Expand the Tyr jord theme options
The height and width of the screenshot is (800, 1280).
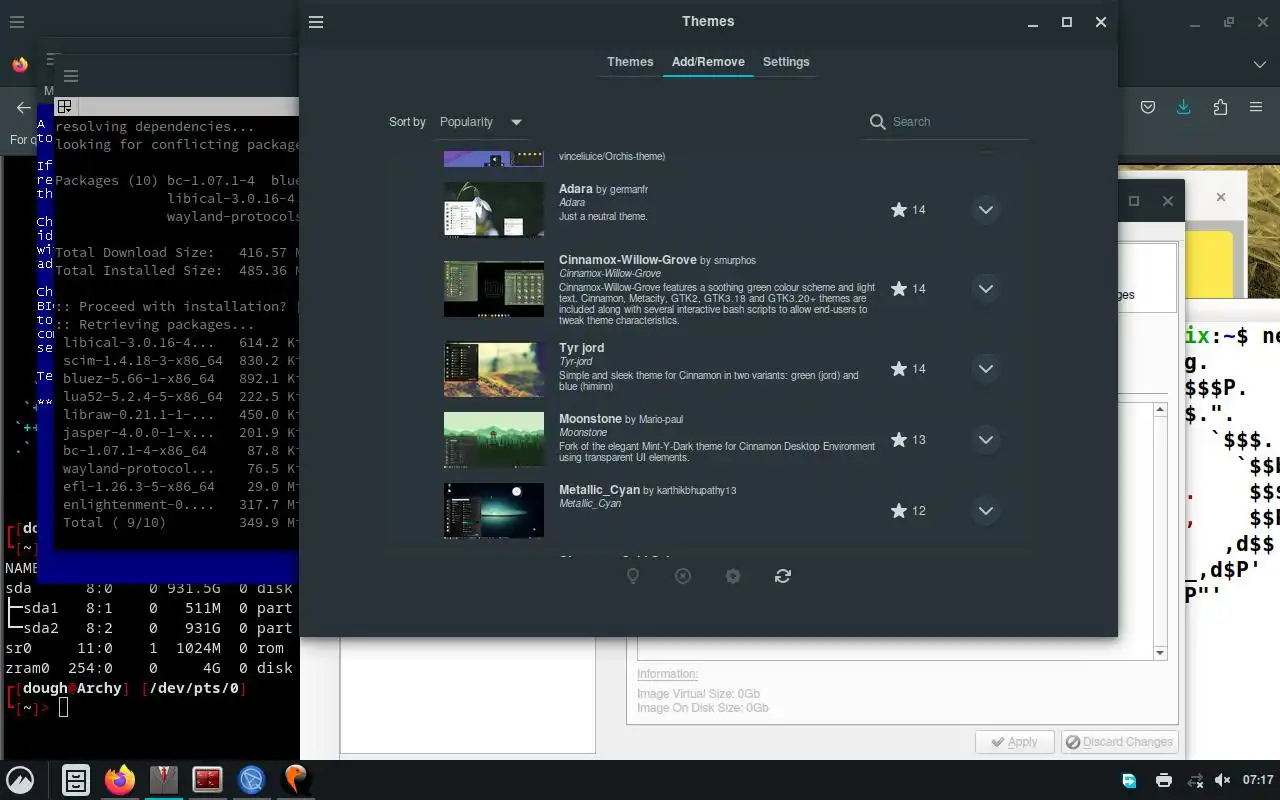tap(985, 369)
